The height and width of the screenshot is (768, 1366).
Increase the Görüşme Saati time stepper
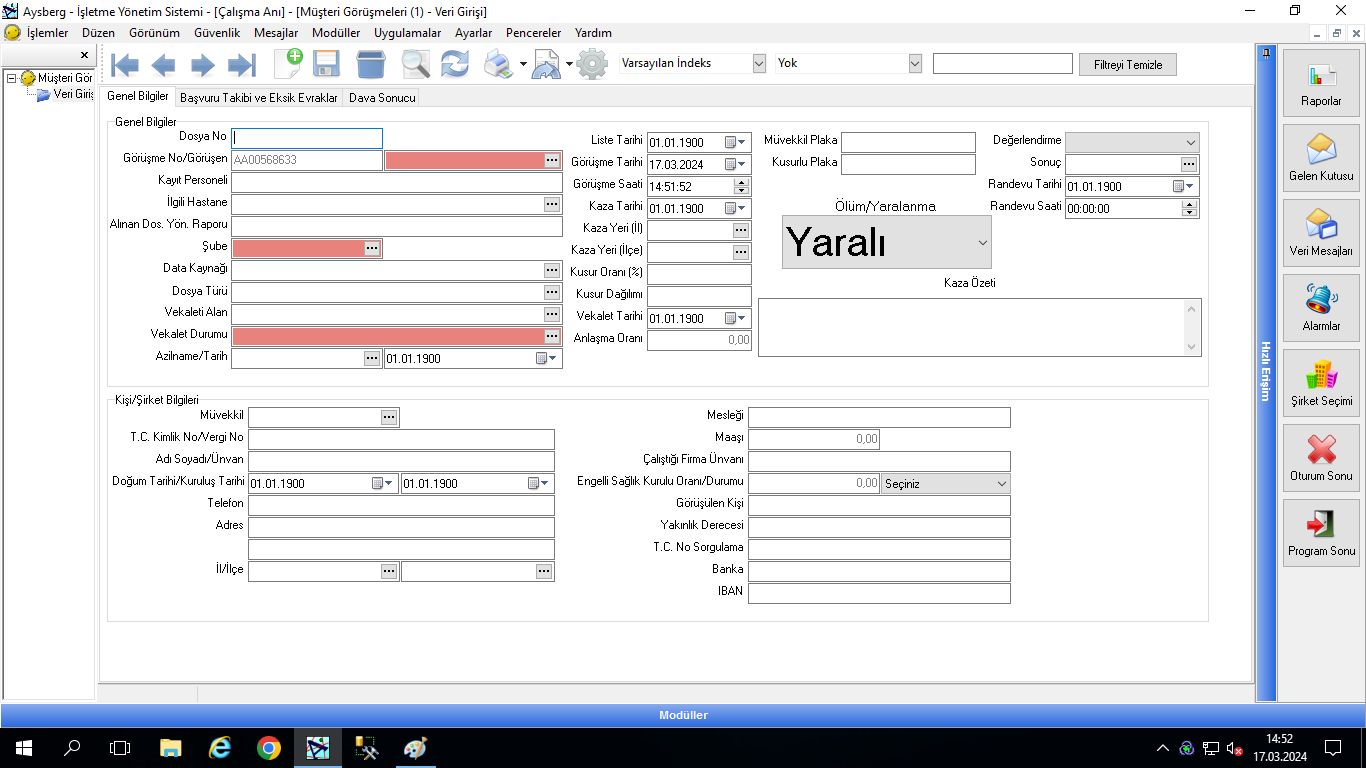(x=741, y=182)
